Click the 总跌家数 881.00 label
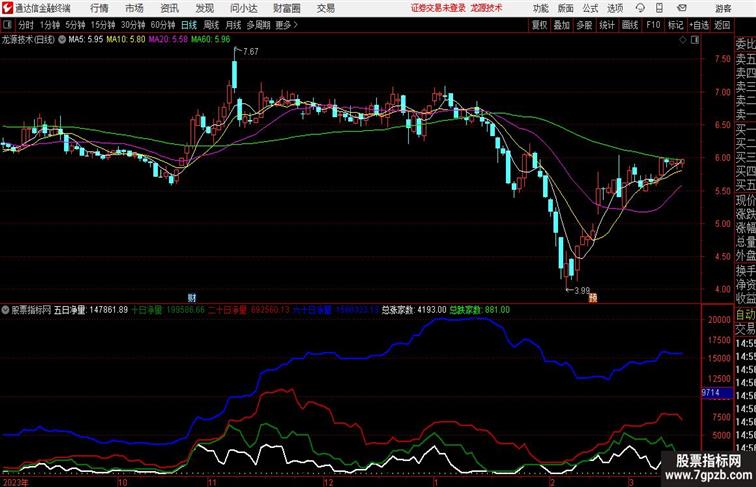Image resolution: width=756 pixels, height=487 pixels. (480, 310)
